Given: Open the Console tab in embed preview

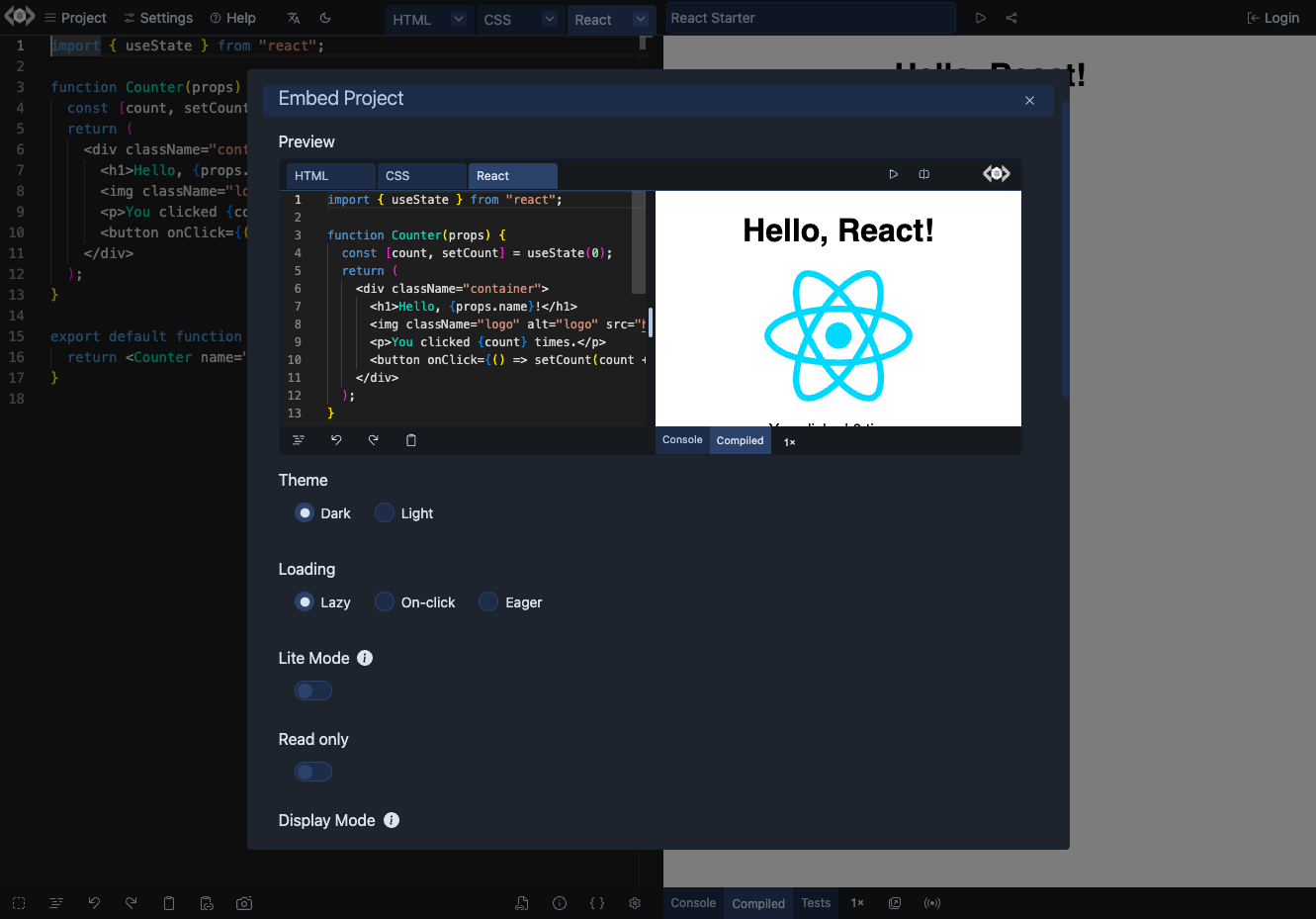Looking at the screenshot, I should click(x=682, y=440).
